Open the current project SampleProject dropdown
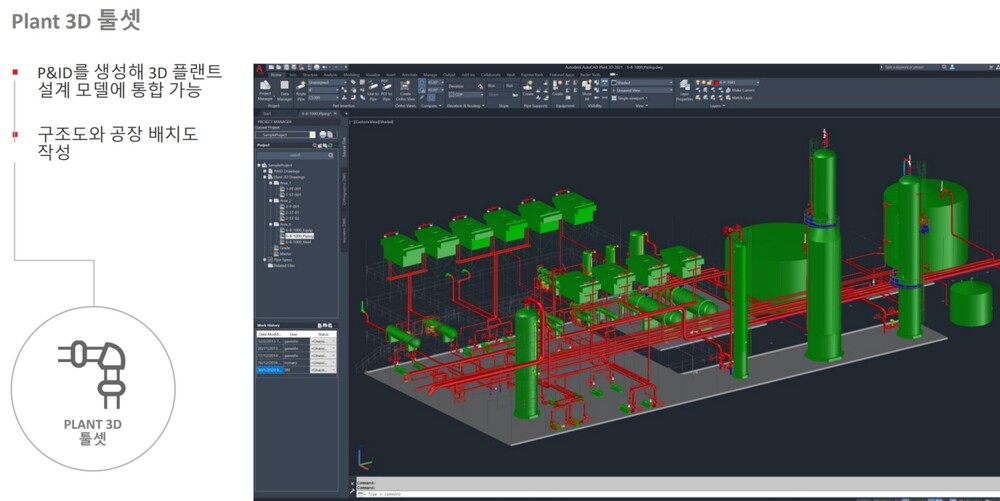Image resolution: width=1000 pixels, height=501 pixels. 313,134
